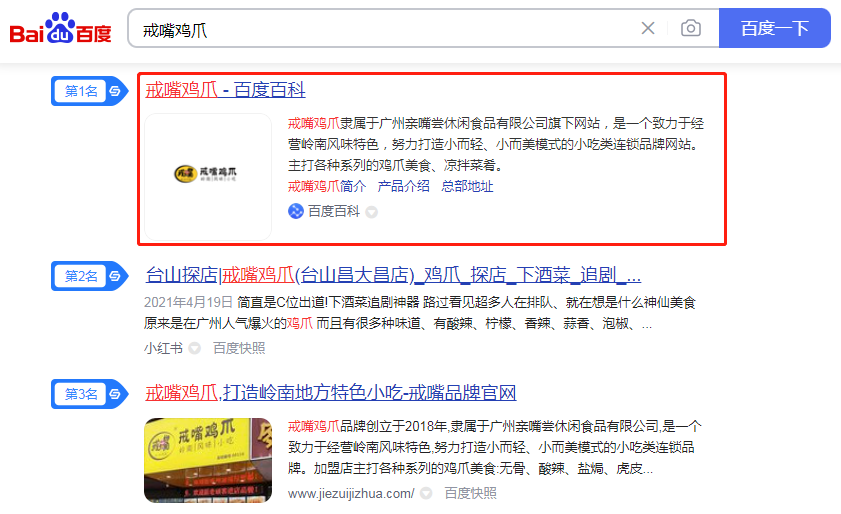Click the Baidu logo
This screenshot has width=841, height=514.
(x=61, y=29)
